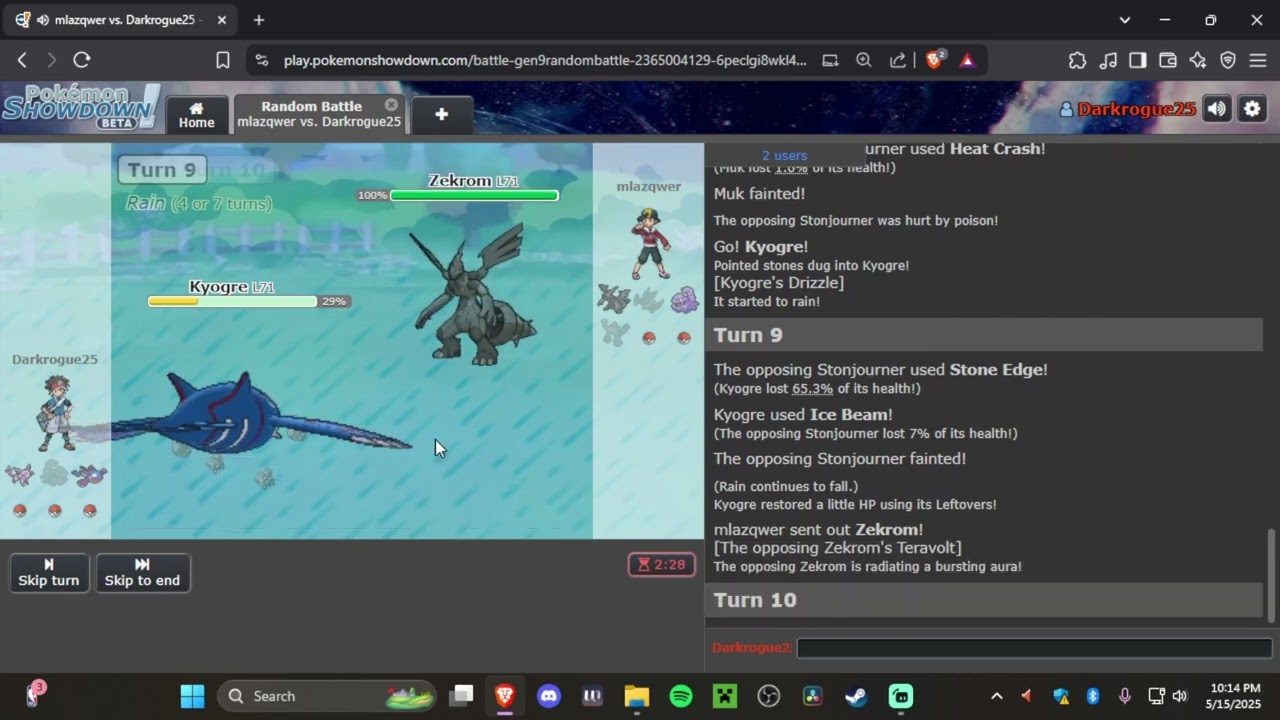Open zoom controls magnifier in address bar
This screenshot has width=1280, height=720.
[864, 60]
